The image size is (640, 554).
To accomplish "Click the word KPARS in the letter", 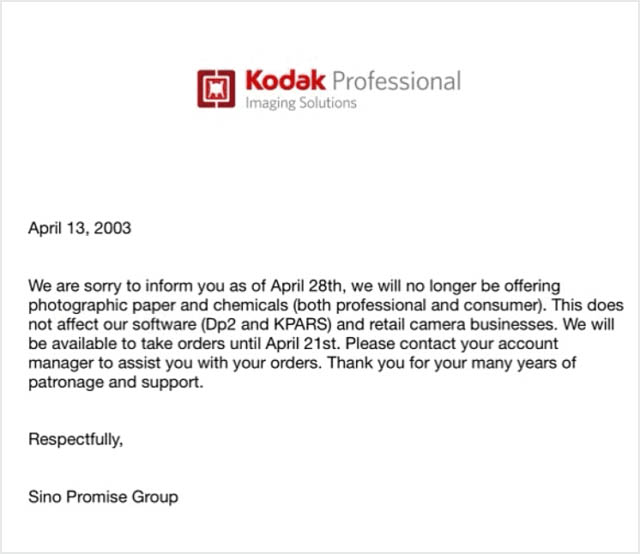I will 301,324.
